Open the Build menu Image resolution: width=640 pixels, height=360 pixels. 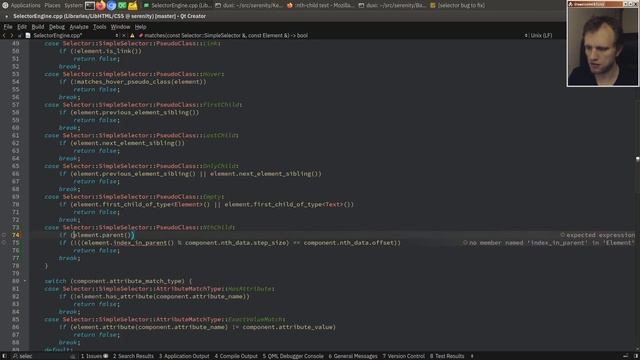pos(38,27)
